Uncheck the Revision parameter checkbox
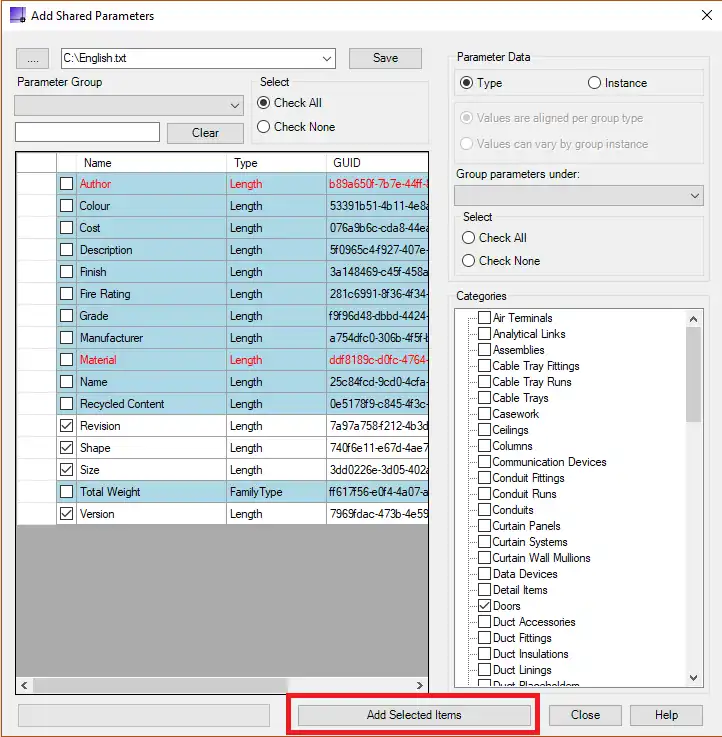722x737 pixels. (66, 426)
